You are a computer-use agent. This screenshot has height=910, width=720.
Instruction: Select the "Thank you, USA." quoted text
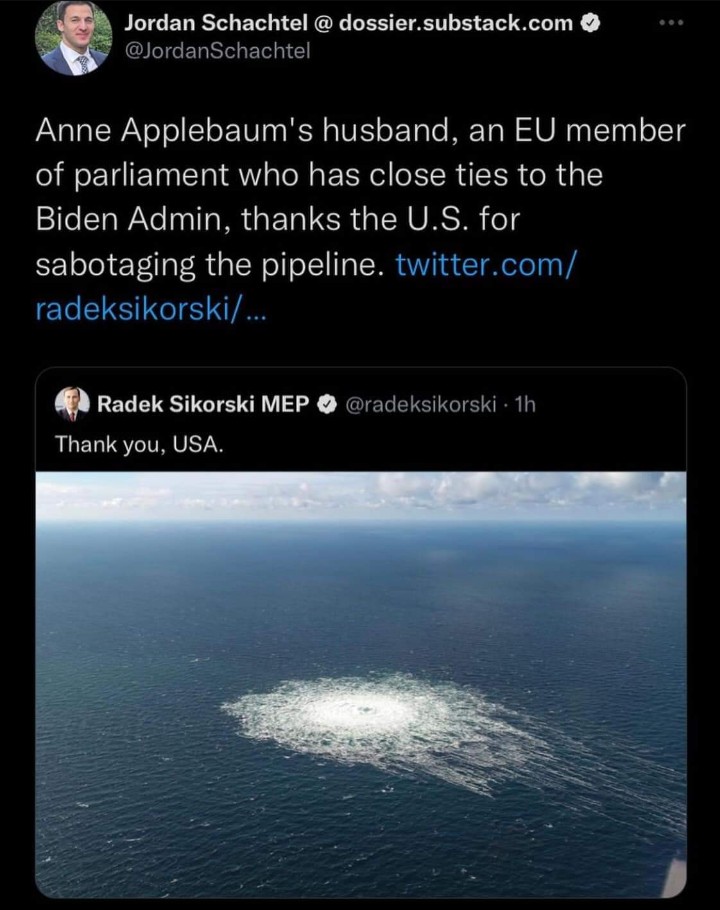tap(139, 443)
